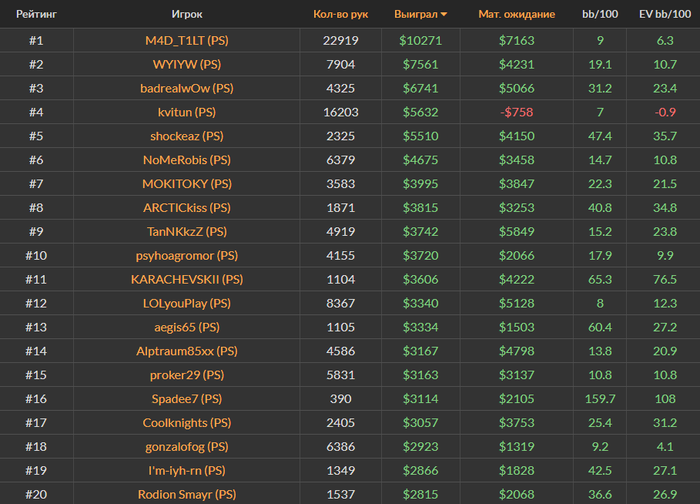
Task: Select player Spadee7 (PS)
Action: (x=187, y=399)
